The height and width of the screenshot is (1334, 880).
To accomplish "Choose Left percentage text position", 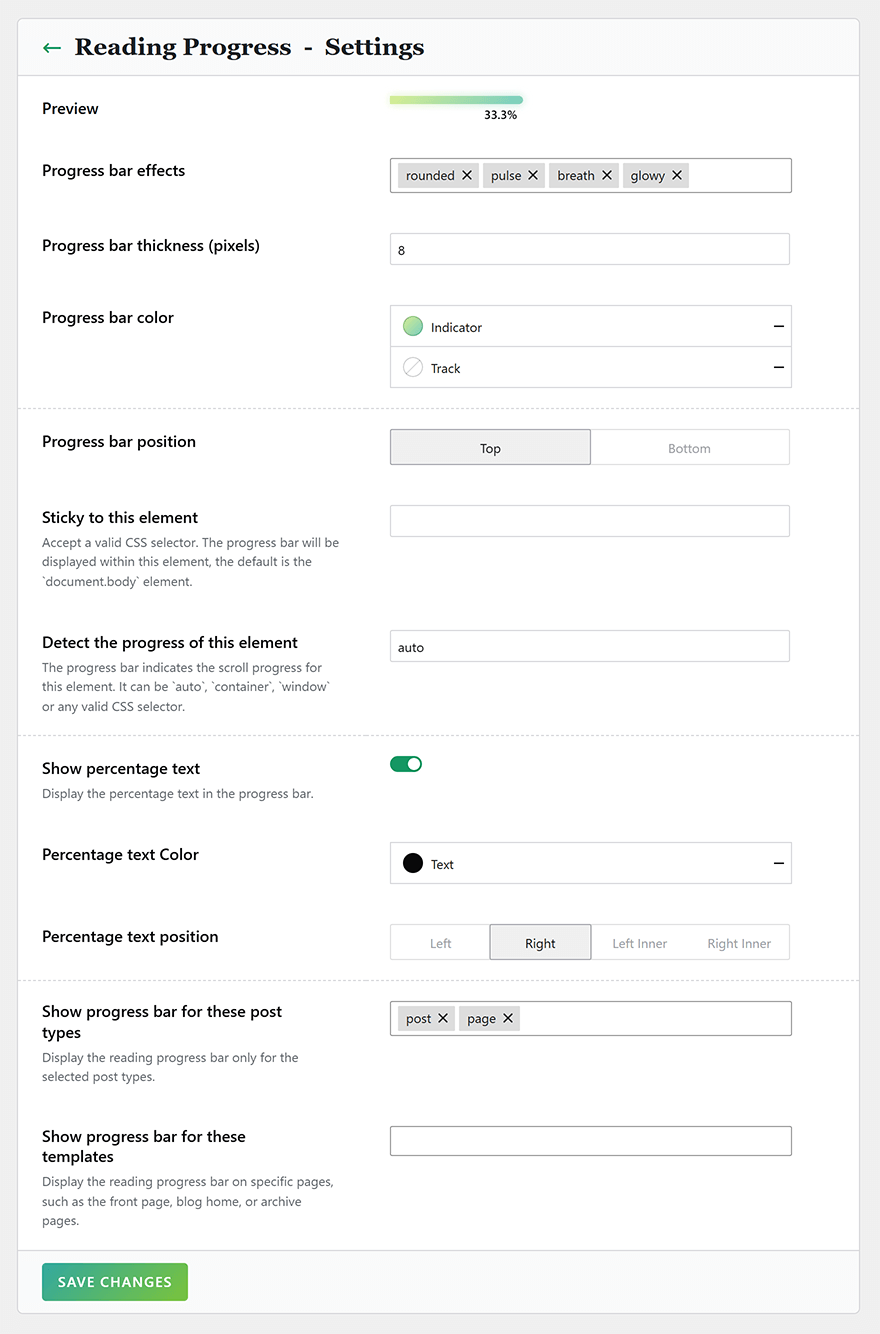I will tap(440, 943).
